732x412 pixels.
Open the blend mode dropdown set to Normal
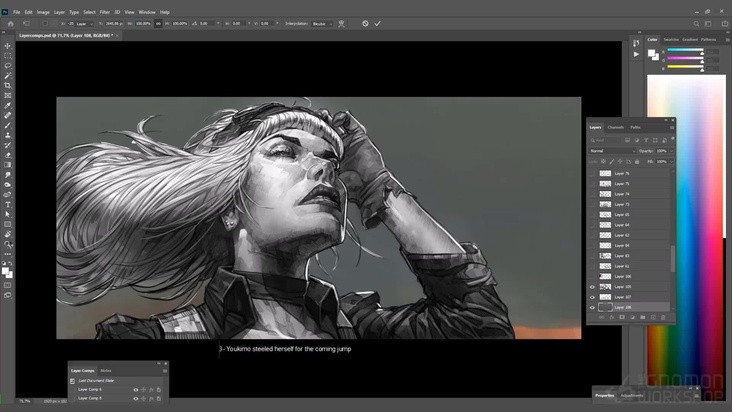click(x=611, y=151)
